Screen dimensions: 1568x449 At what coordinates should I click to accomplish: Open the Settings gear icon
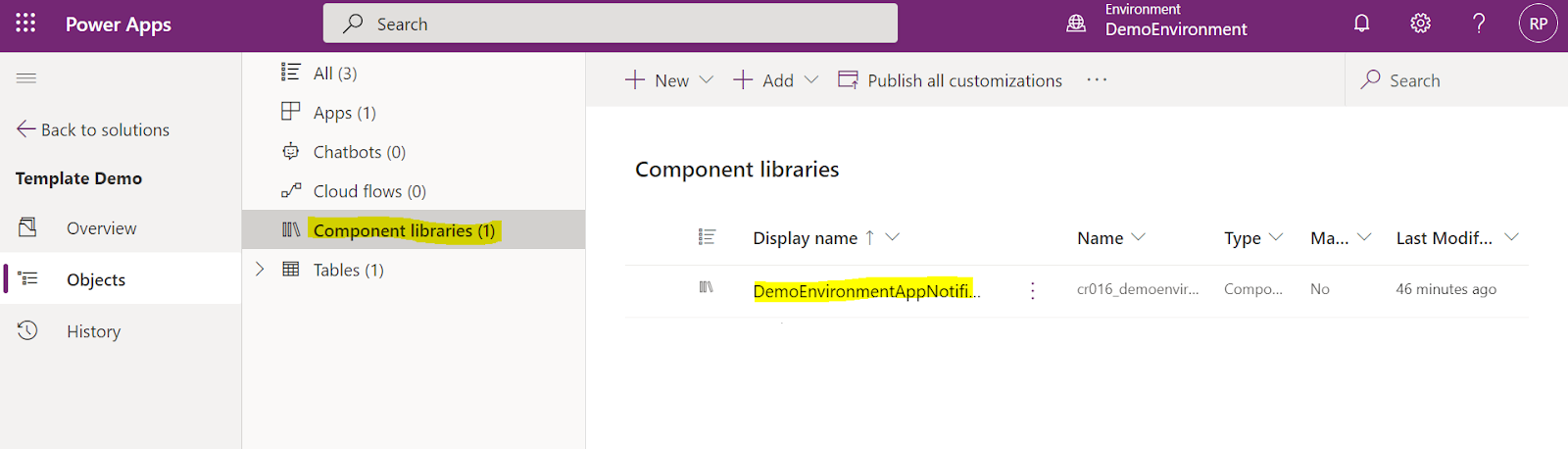(1420, 24)
